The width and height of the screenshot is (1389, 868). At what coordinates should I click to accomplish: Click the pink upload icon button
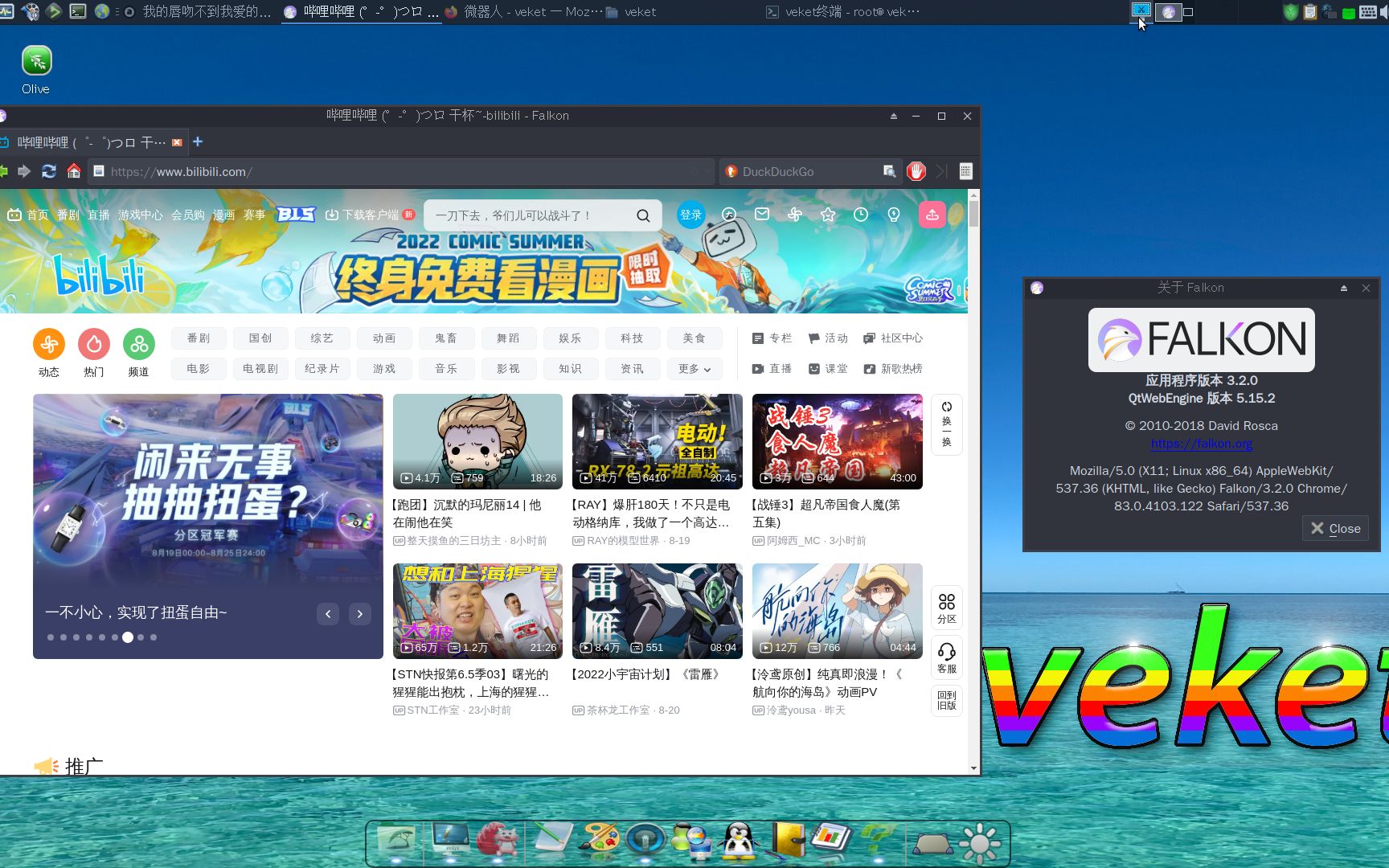(x=932, y=215)
